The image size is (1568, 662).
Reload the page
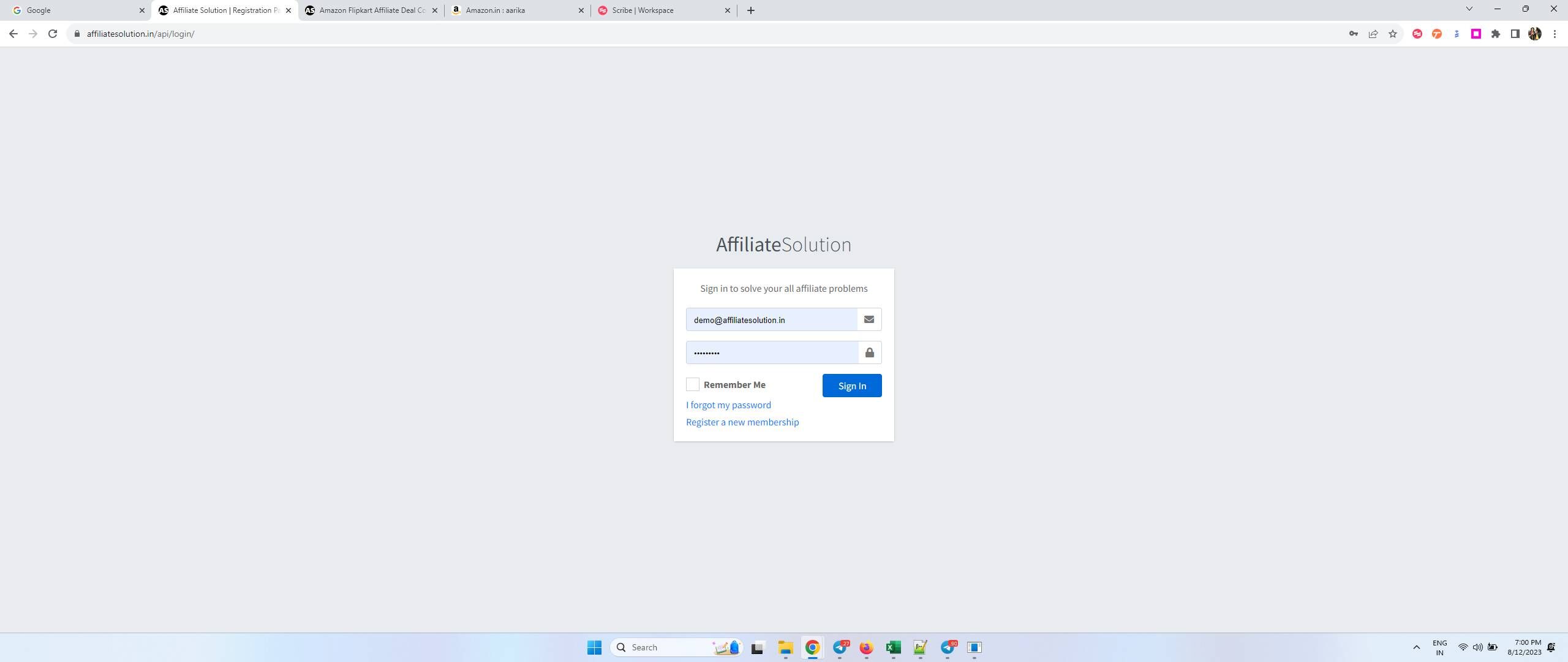(x=53, y=34)
